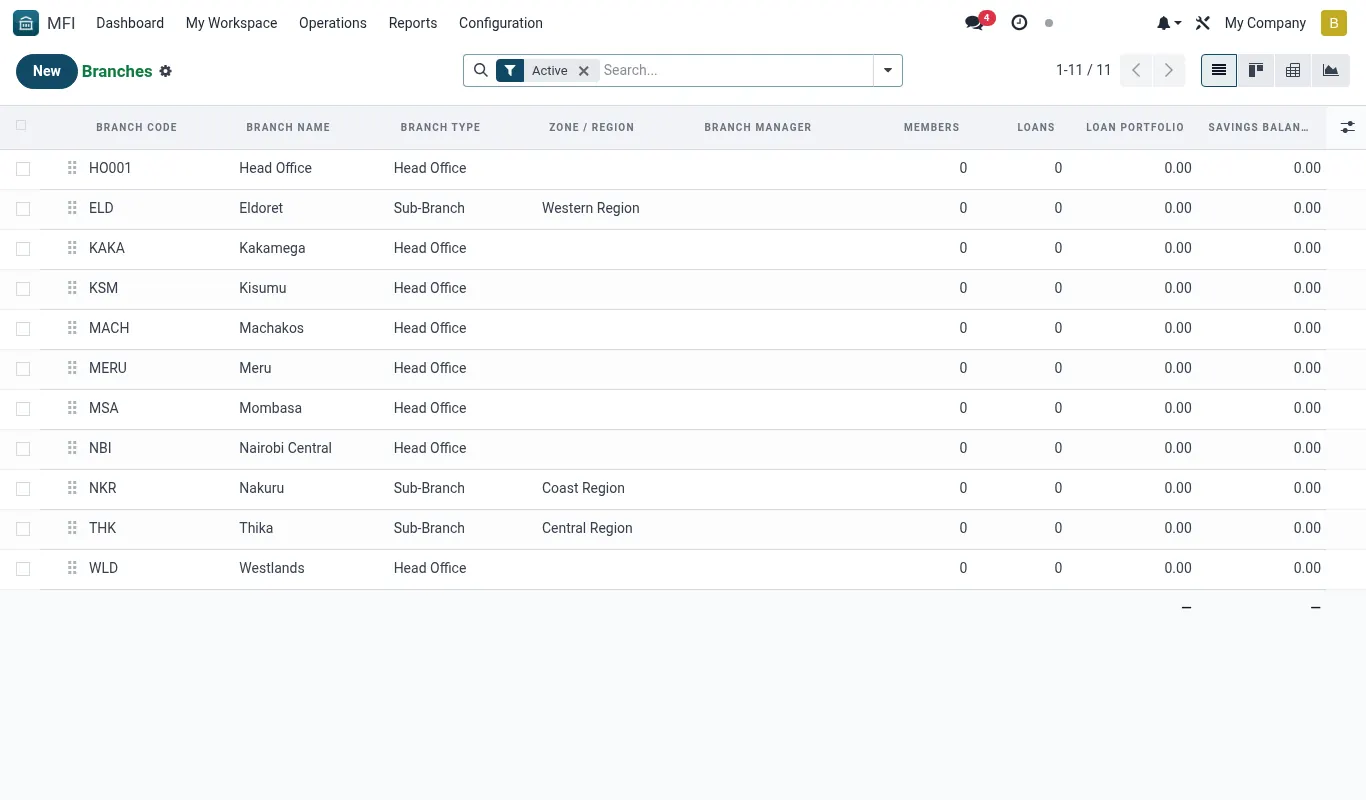1366x800 pixels.
Task: Open optional columns adjust icon
Action: 1347,127
